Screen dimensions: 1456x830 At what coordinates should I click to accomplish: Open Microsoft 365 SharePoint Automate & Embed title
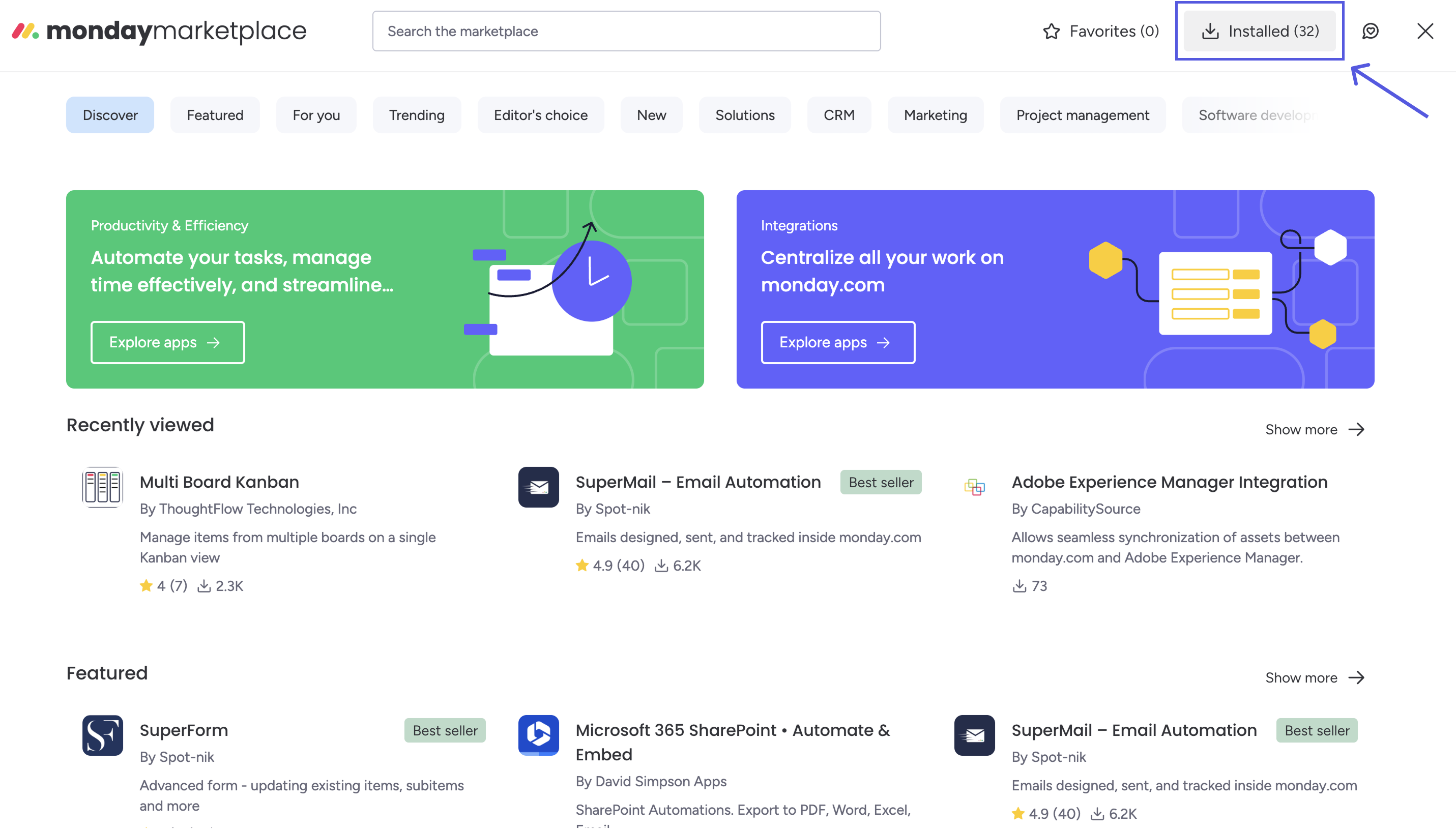(732, 742)
